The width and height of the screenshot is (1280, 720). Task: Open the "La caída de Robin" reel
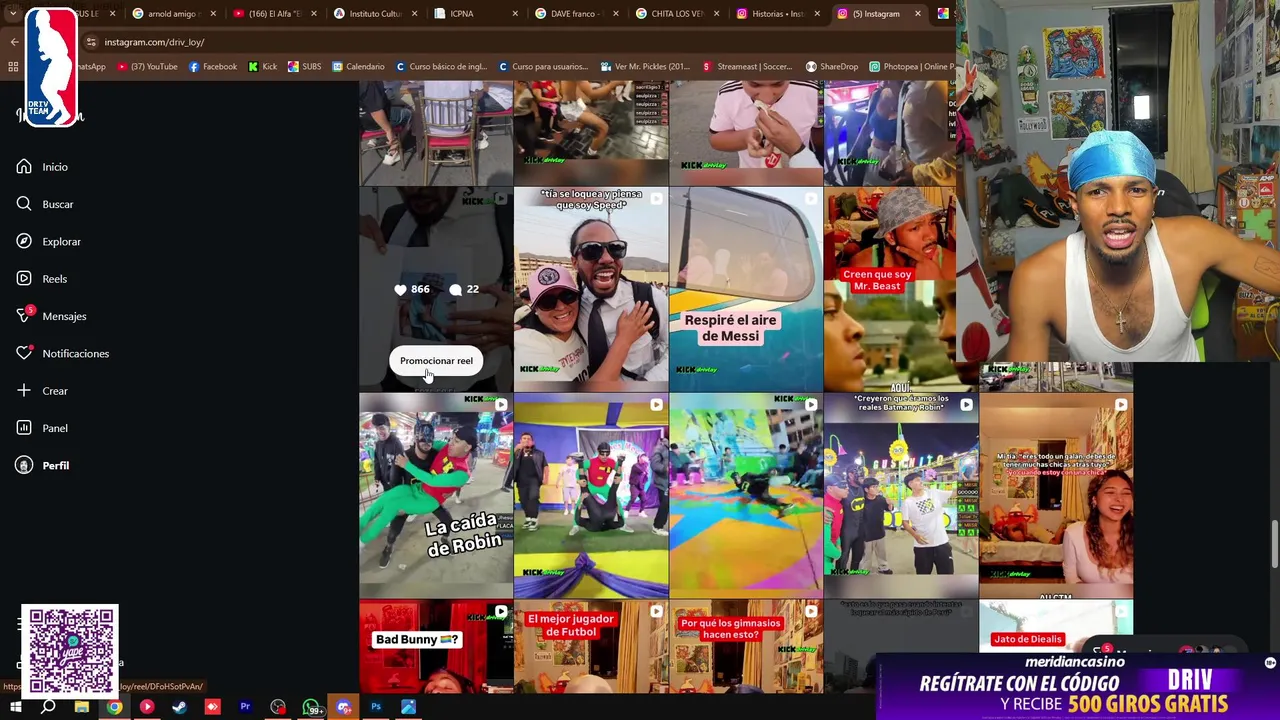click(436, 495)
